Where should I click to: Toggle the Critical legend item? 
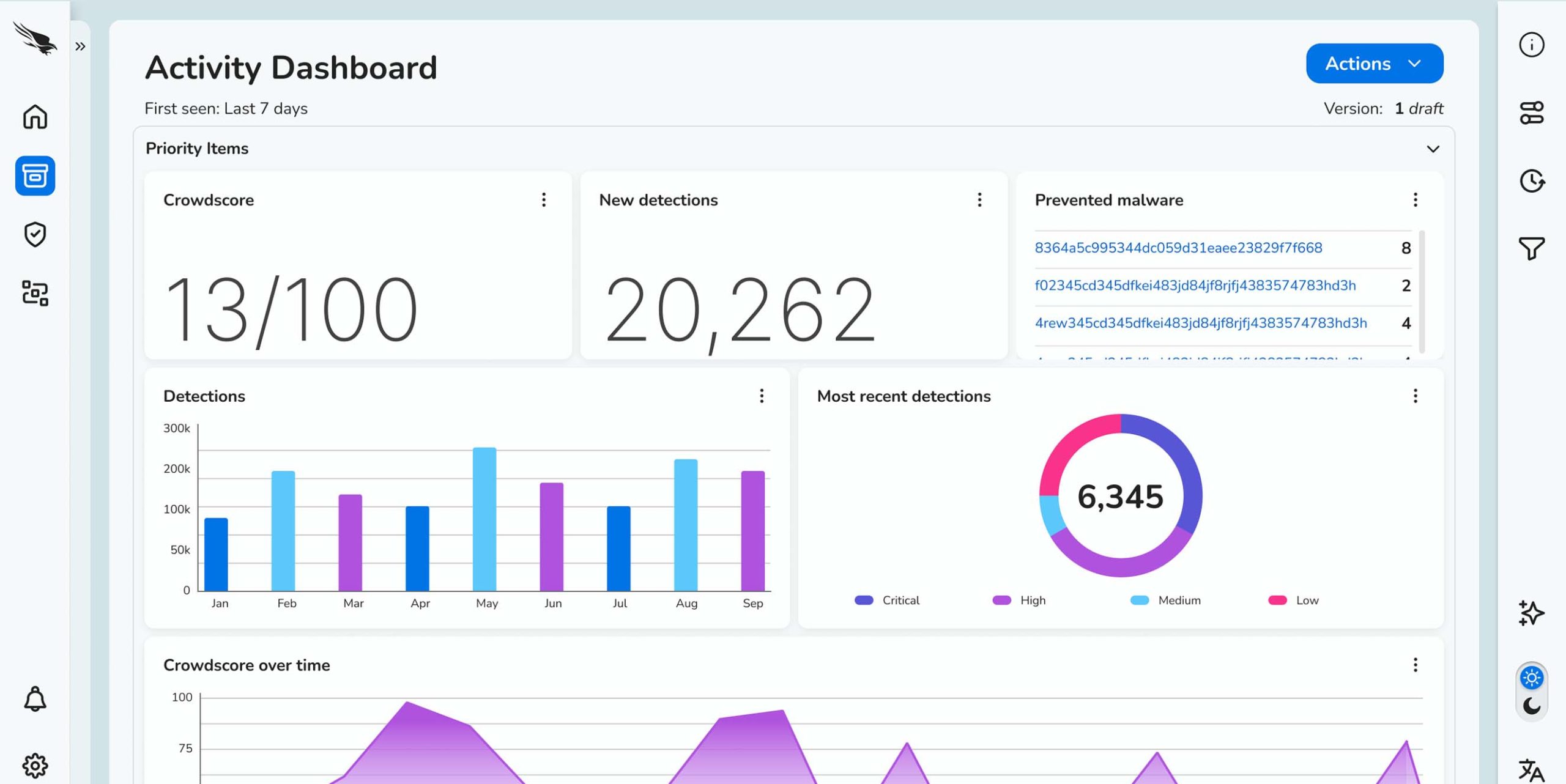[x=887, y=601]
